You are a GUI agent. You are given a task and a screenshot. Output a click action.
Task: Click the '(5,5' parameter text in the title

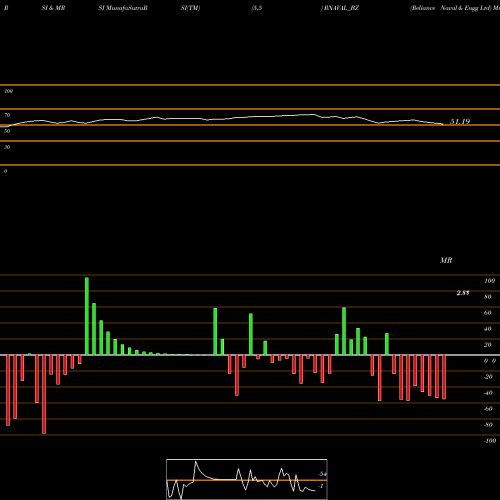click(x=257, y=8)
